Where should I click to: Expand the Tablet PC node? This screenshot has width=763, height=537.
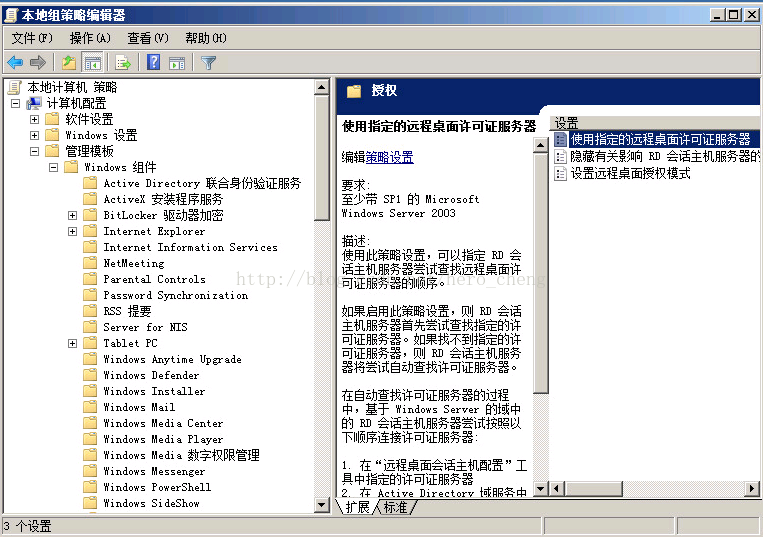point(73,343)
